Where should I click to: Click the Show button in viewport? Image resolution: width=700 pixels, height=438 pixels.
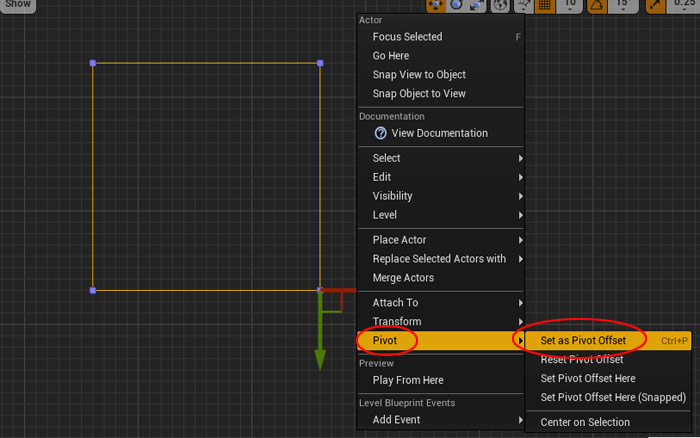[x=18, y=5]
